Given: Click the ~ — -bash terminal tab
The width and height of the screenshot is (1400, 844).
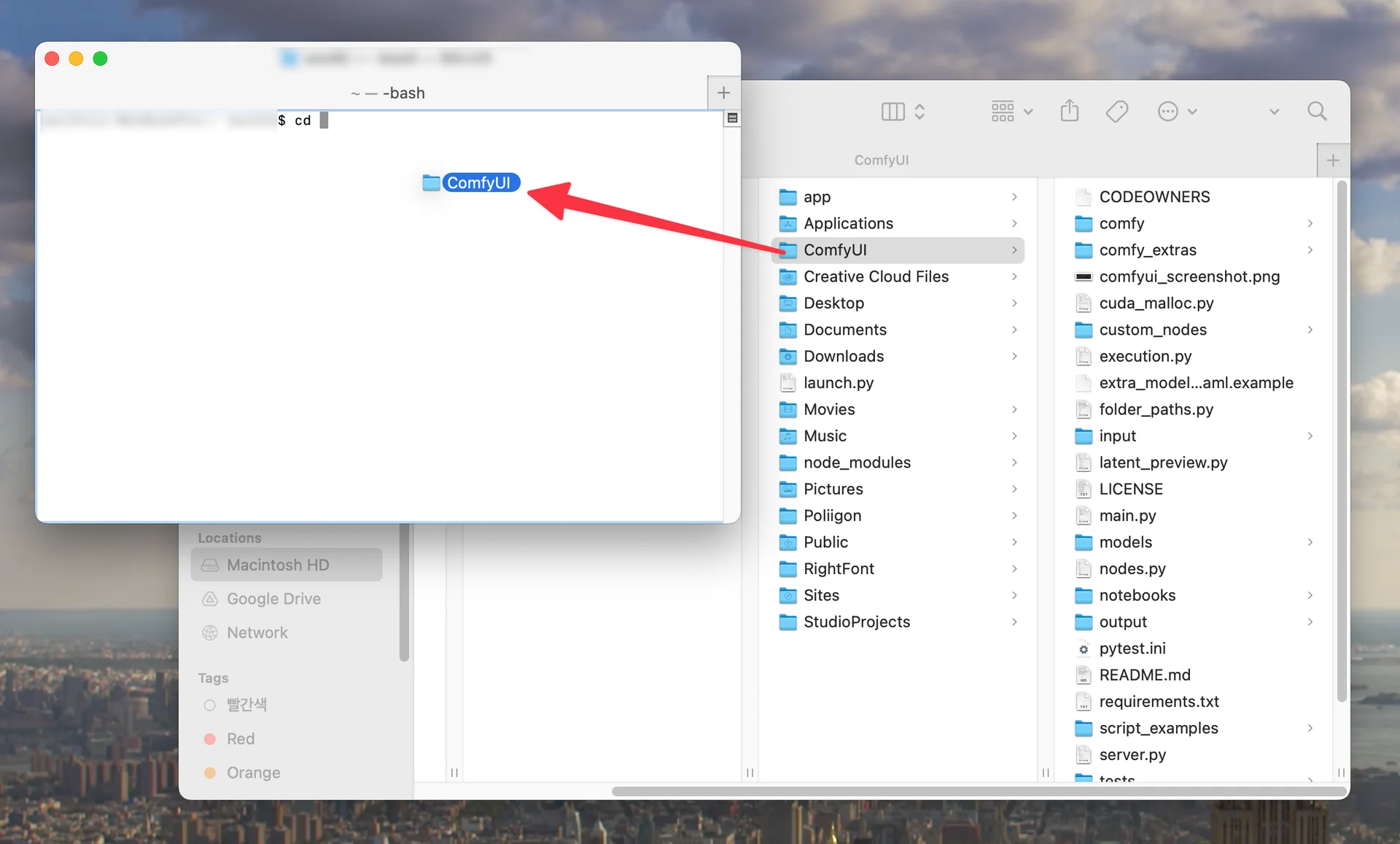Looking at the screenshot, I should pos(387,93).
